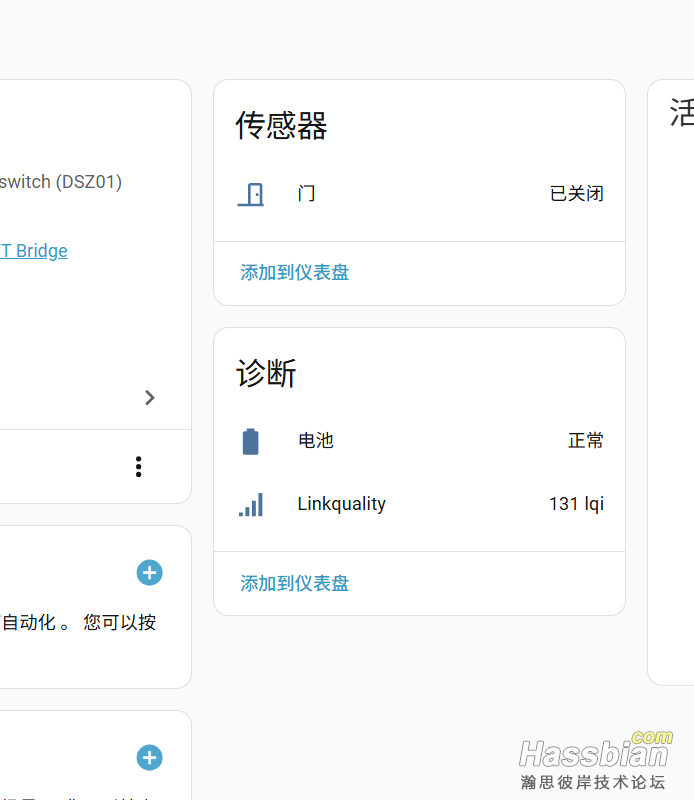Click the 正常 battery state value
The width and height of the screenshot is (694, 800).
pos(585,441)
